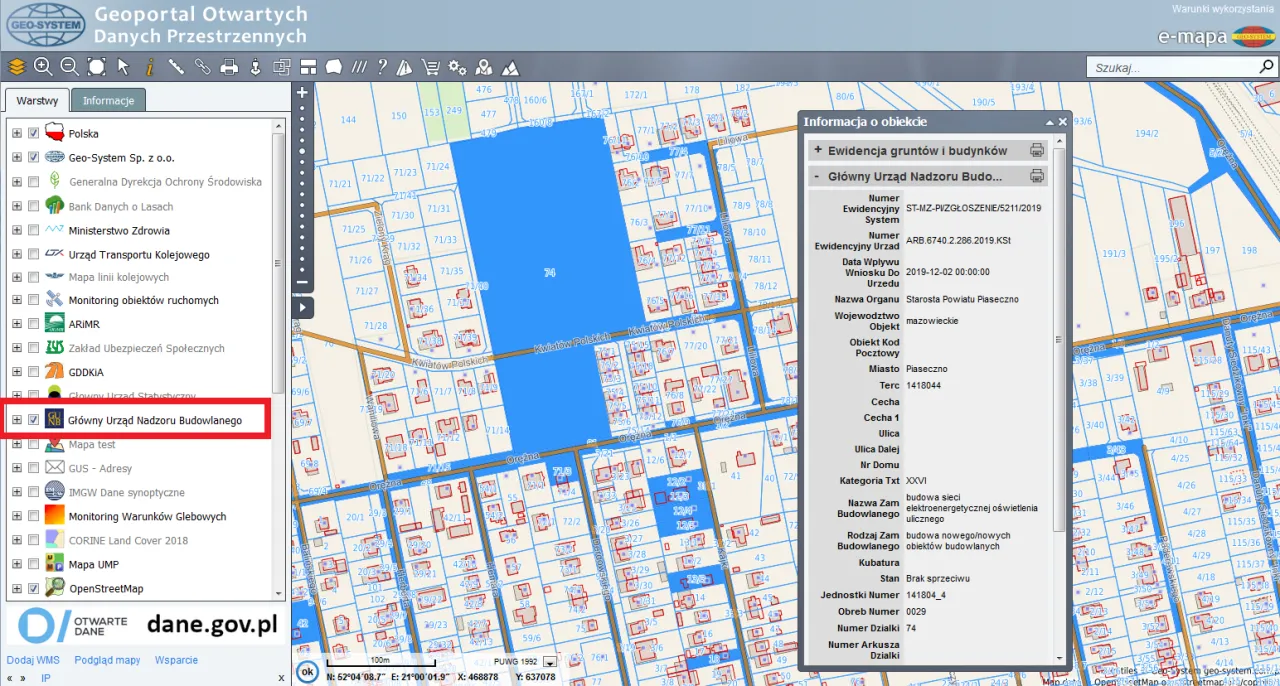Activate the measure distance ruler tool
Viewport: 1280px width, 686px height.
(176, 67)
